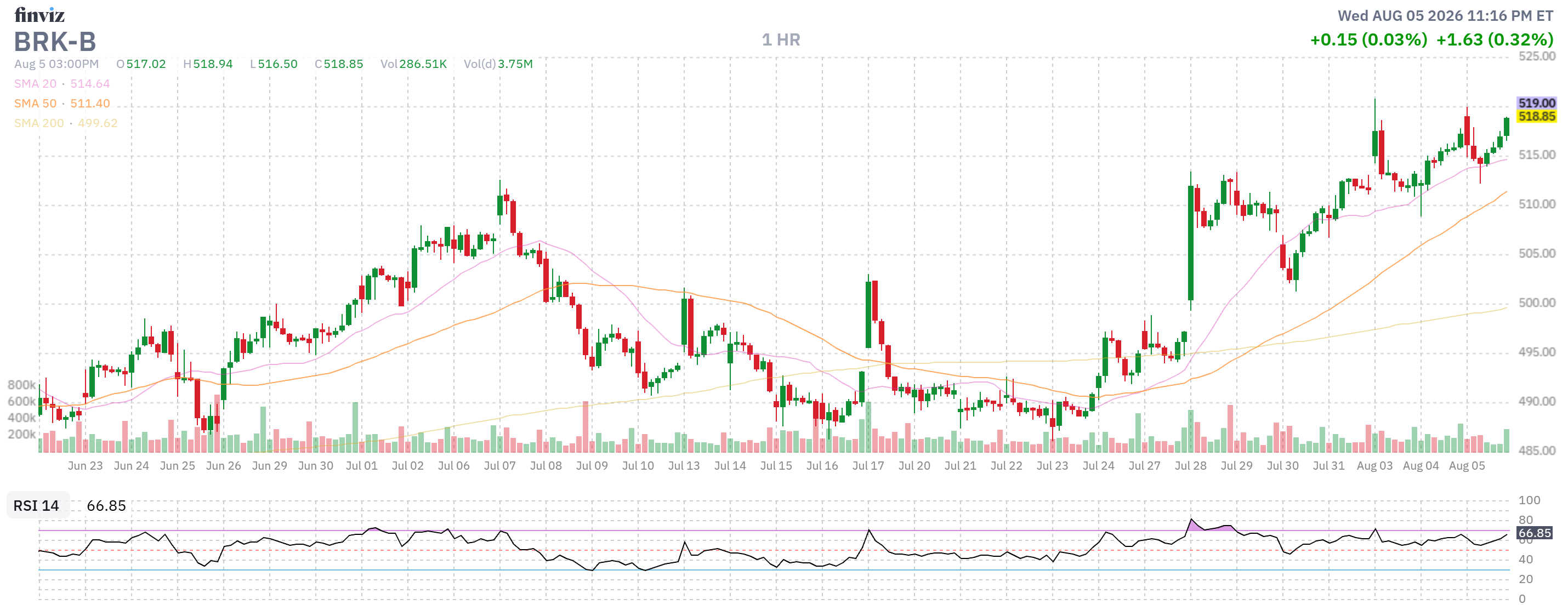The width and height of the screenshot is (1568, 616).
Task: Click the Jun 30 date label
Action: pyautogui.click(x=315, y=466)
